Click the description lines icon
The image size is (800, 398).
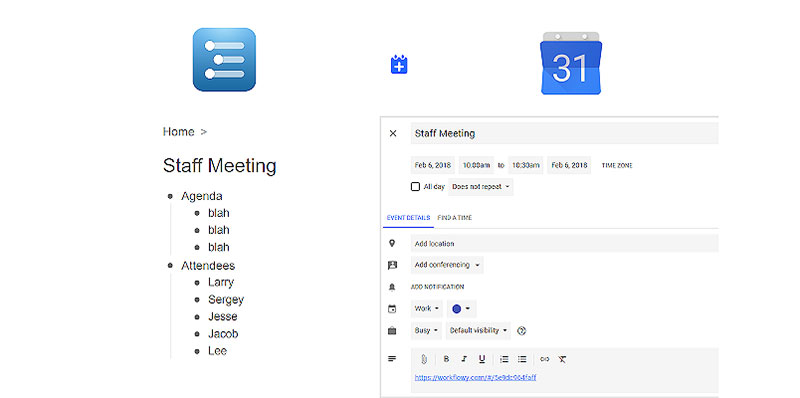pyautogui.click(x=392, y=359)
